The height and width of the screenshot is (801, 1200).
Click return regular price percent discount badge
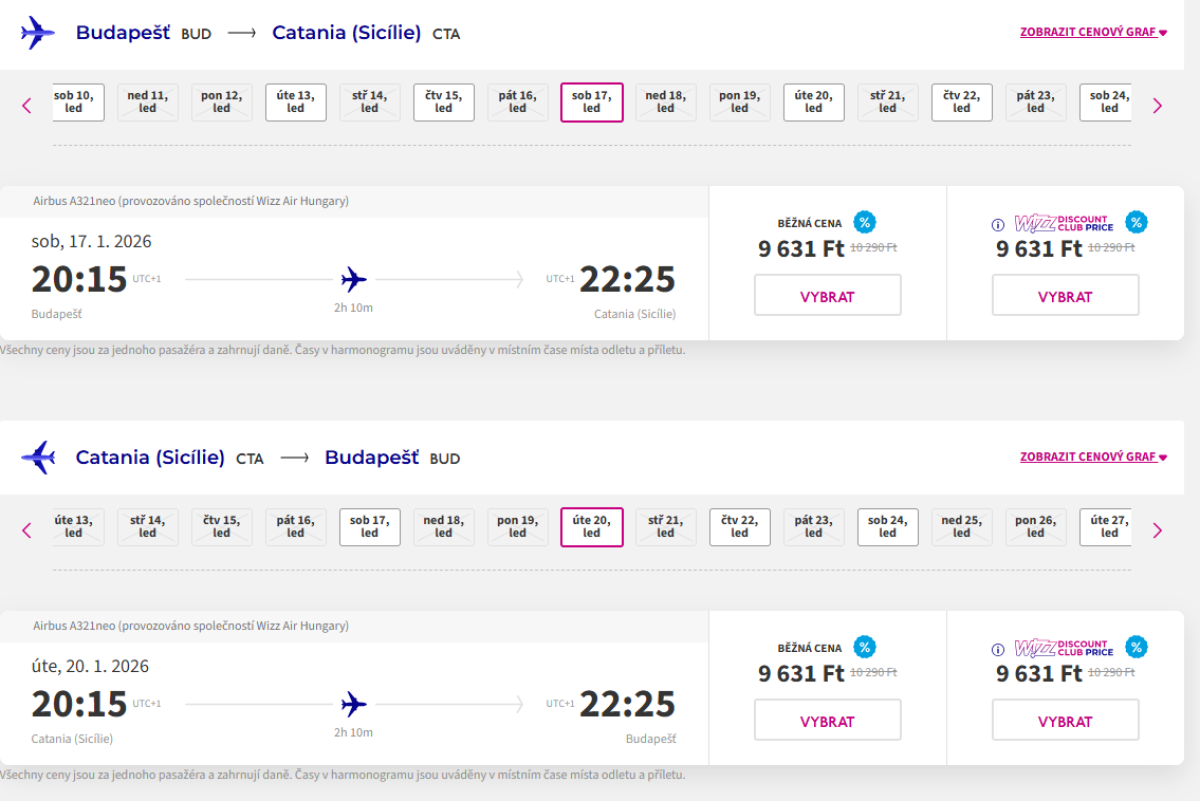(865, 647)
